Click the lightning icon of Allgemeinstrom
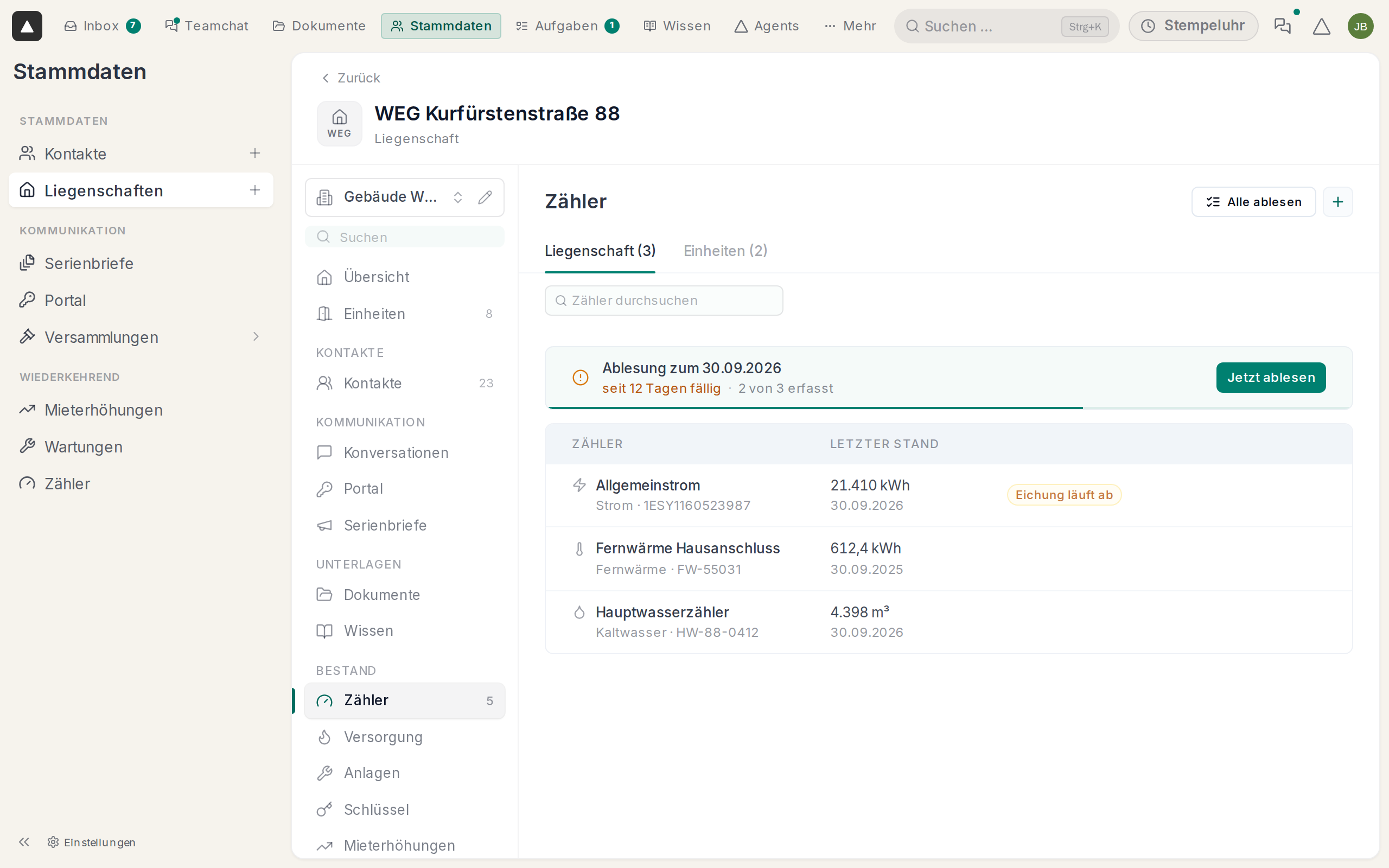This screenshot has height=868, width=1389. (x=579, y=485)
